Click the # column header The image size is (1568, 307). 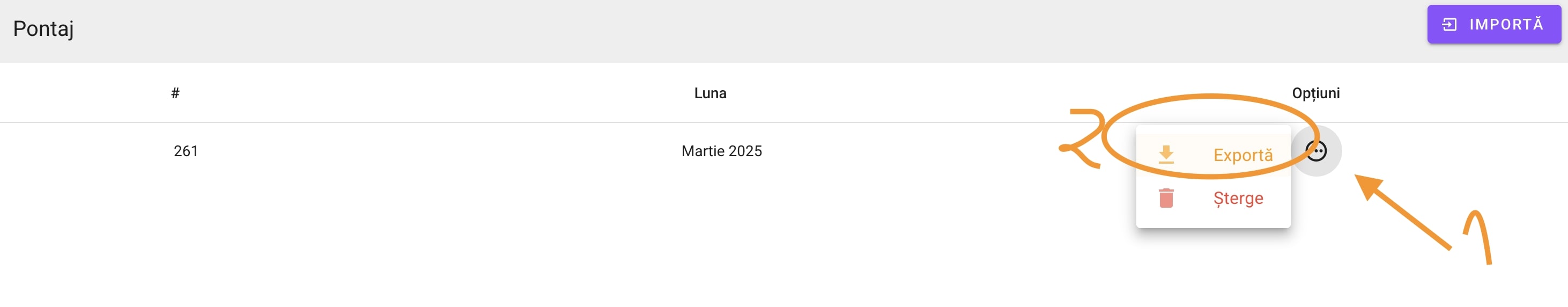click(175, 93)
